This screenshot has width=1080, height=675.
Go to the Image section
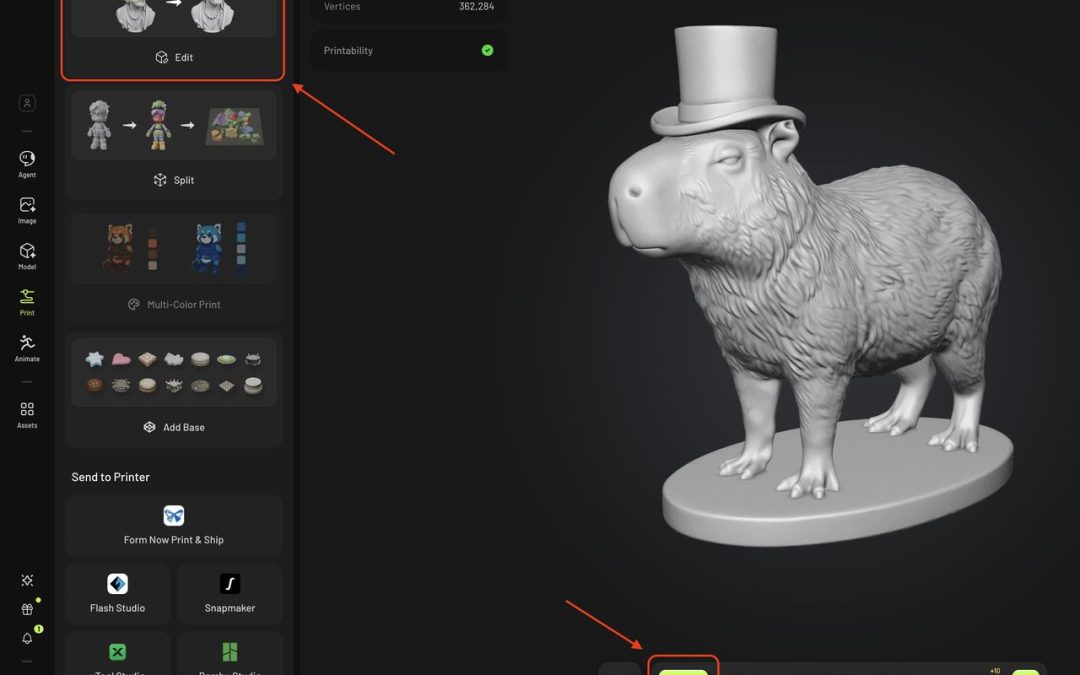(27, 210)
